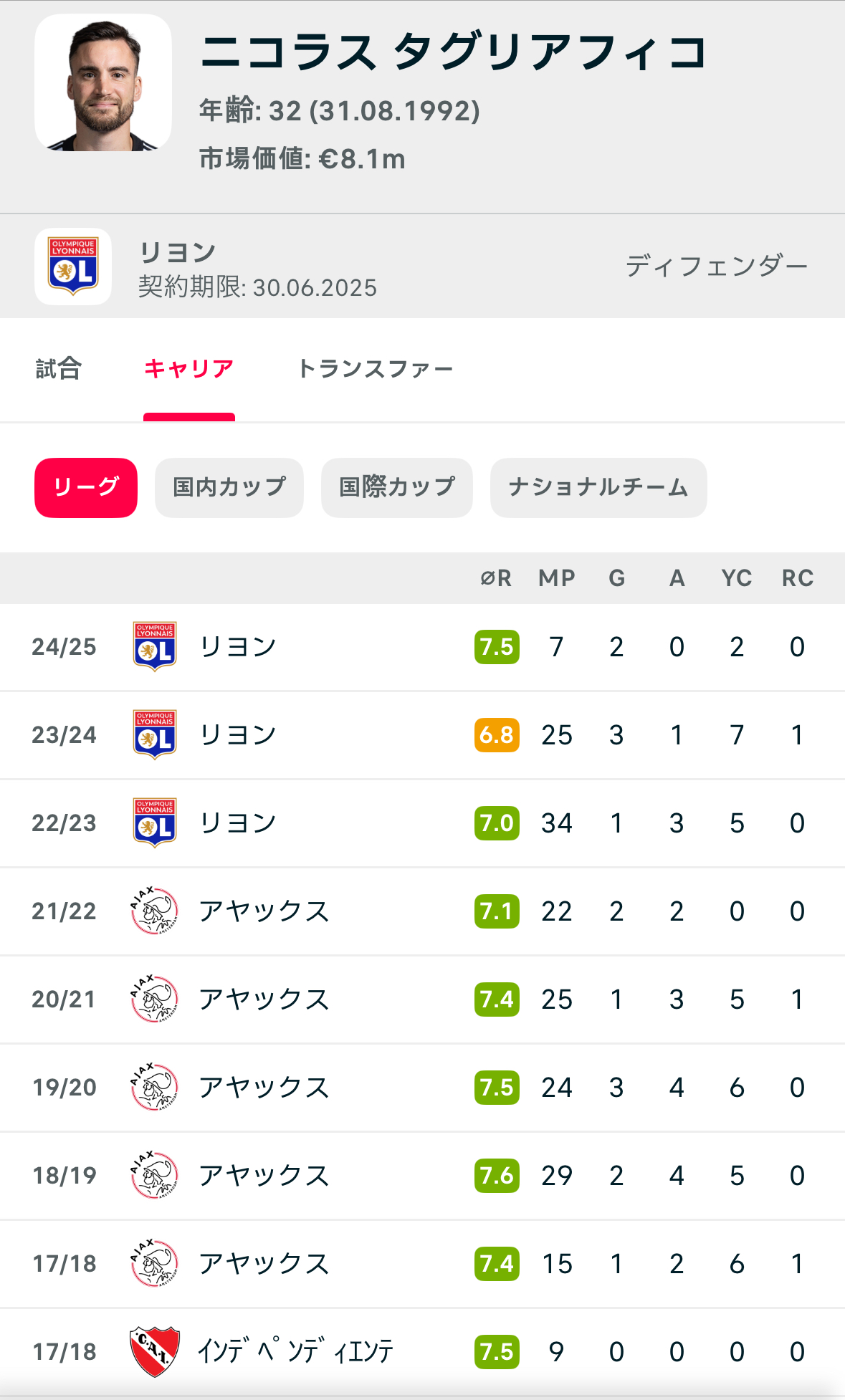This screenshot has height=1400, width=845.
Task: Choose the ナショナルチーム filter
Action: tap(598, 487)
